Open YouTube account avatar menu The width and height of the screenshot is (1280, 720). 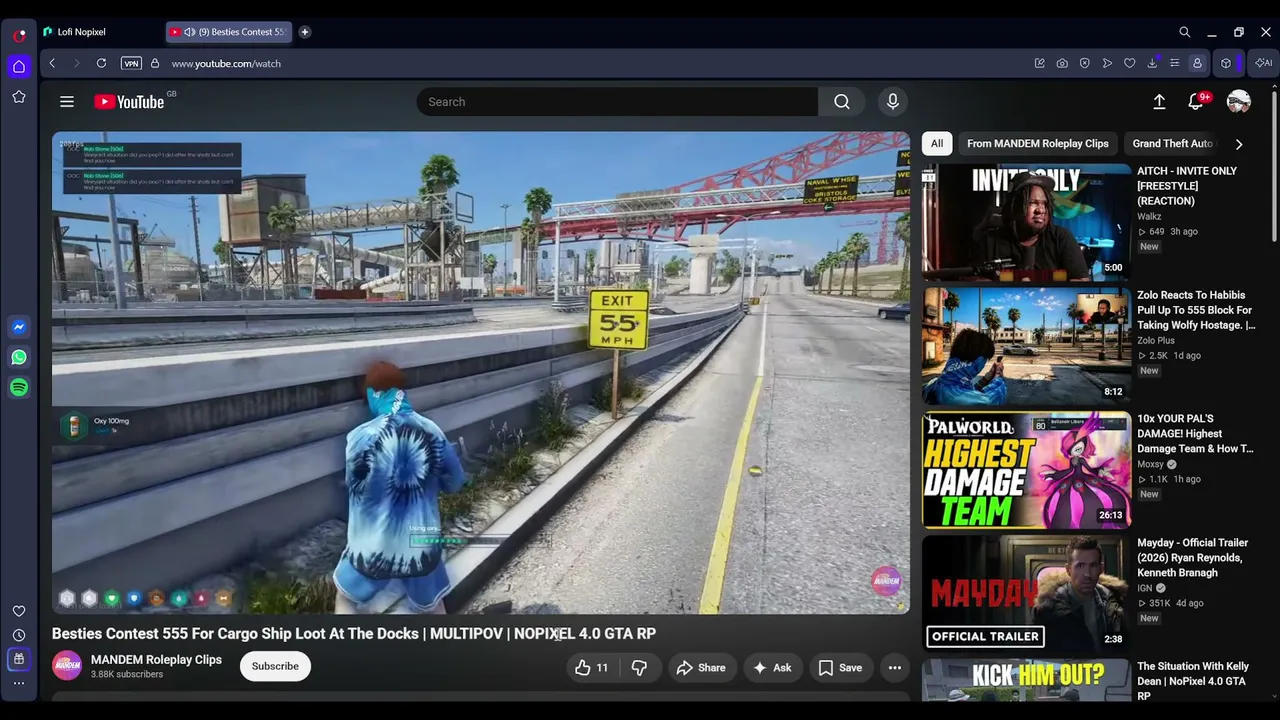click(x=1239, y=101)
